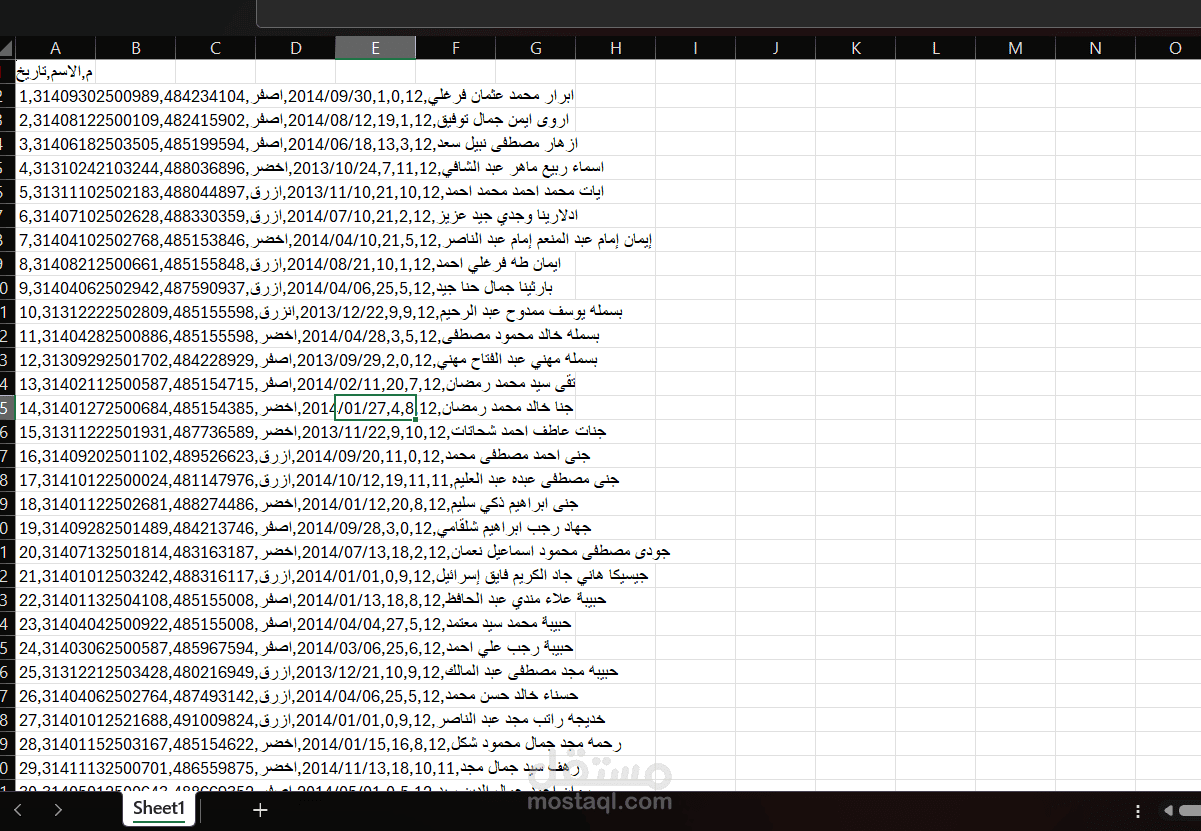Switch to the Sheet1 tab
The width and height of the screenshot is (1201, 831).
coord(159,808)
